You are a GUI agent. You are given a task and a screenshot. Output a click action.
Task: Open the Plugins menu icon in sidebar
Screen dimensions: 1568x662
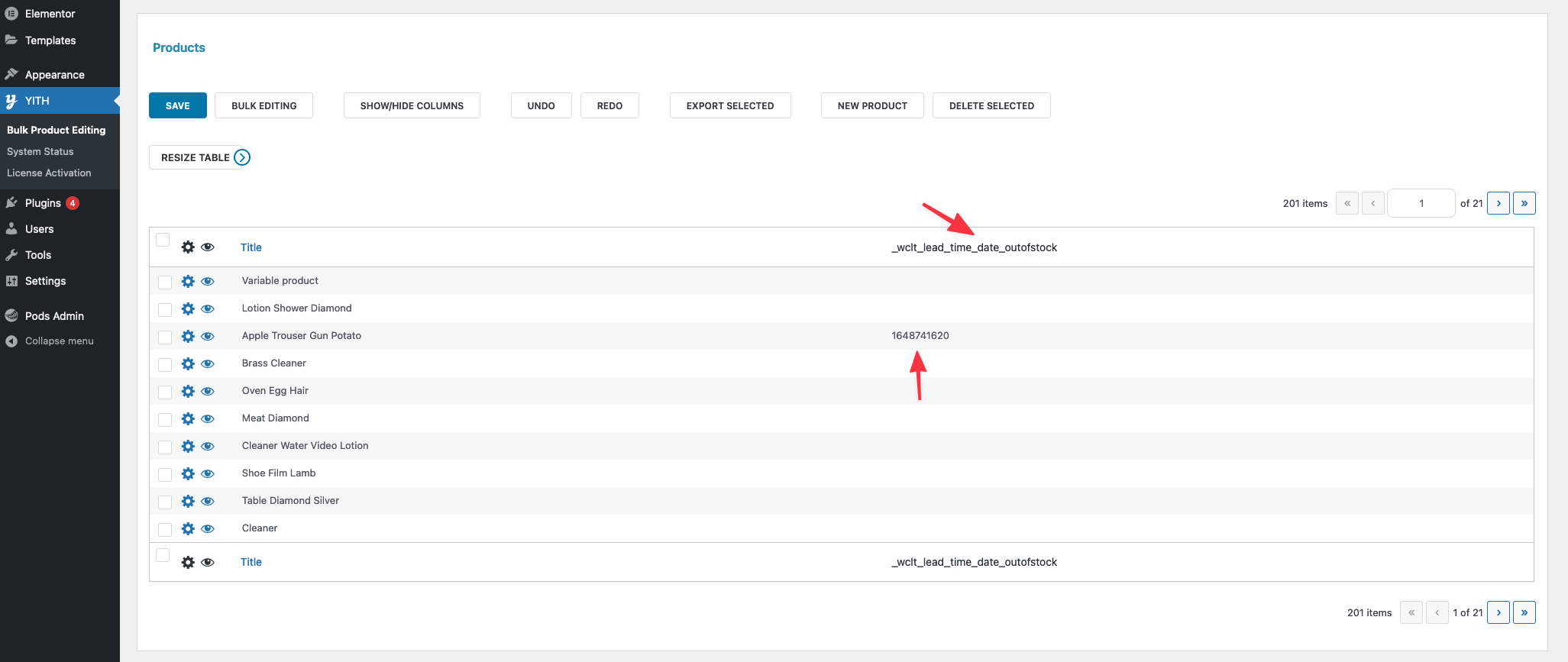11,203
